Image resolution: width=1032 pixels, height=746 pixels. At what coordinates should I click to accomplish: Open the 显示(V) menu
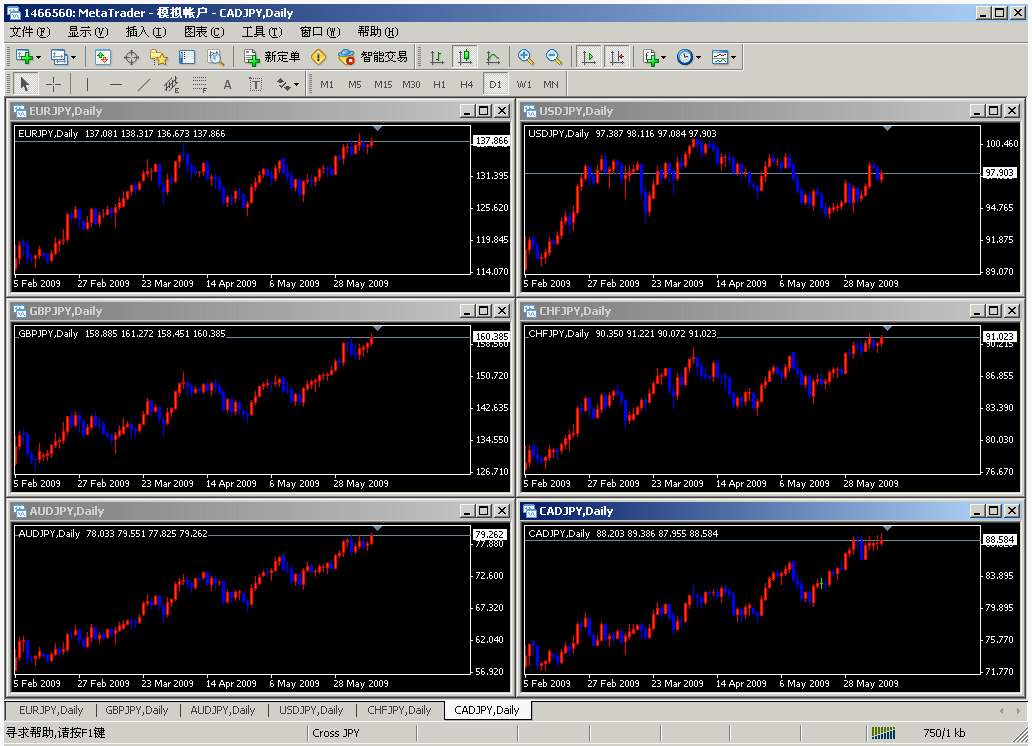click(88, 32)
